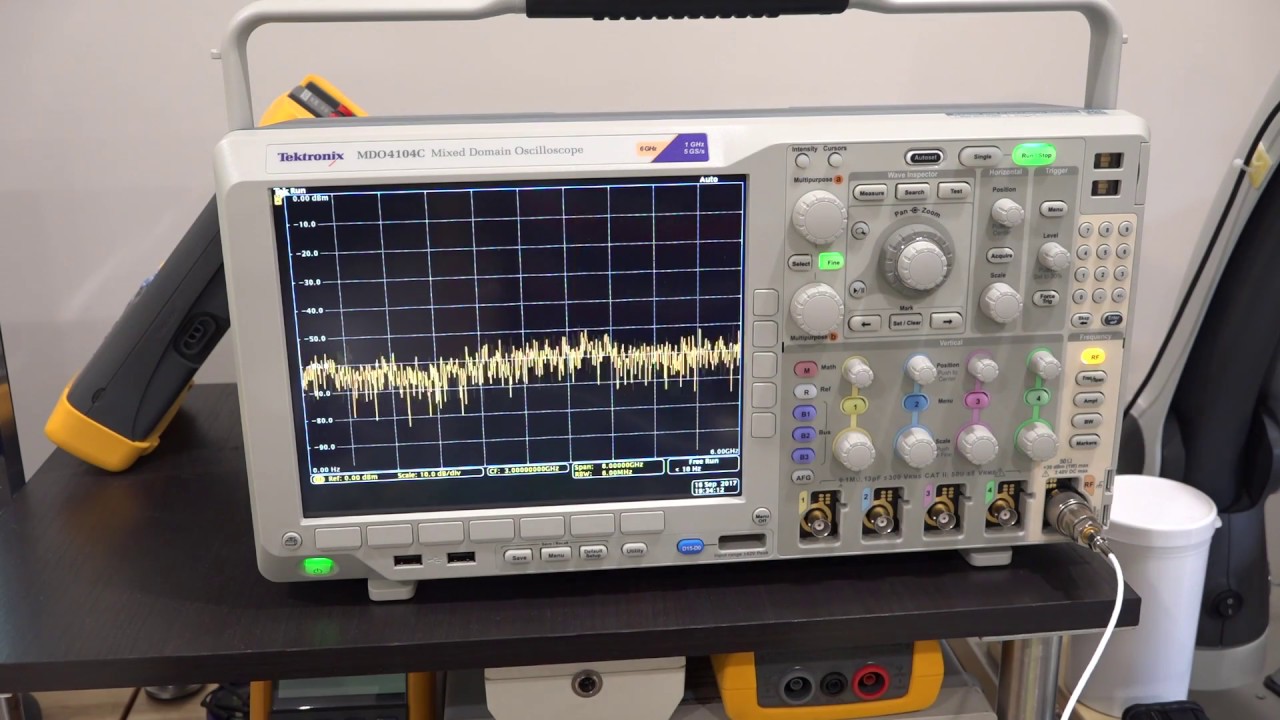Push the Mark previous left arrow
This screenshot has height=720, width=1280.
coord(864,323)
